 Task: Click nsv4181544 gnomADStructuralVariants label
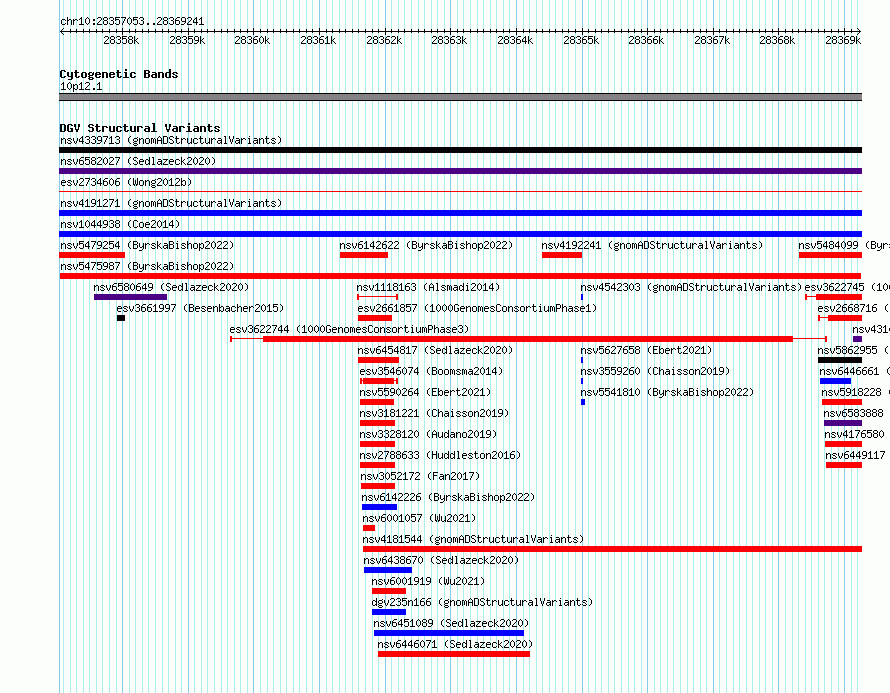(x=473, y=539)
